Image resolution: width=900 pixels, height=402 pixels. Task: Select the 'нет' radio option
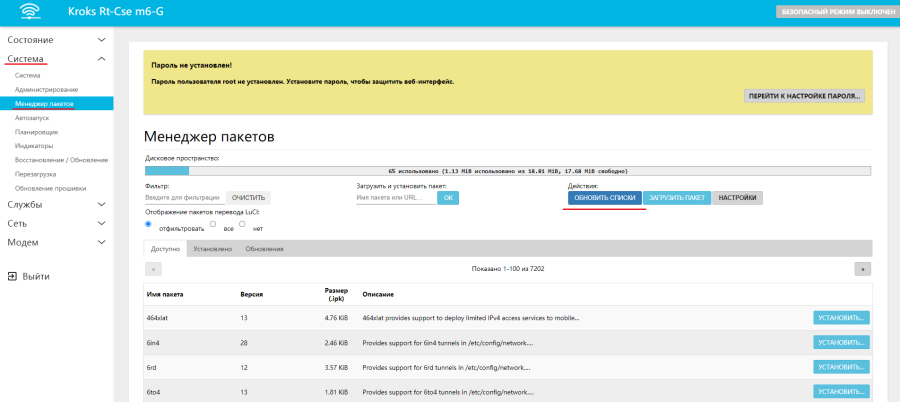point(243,224)
